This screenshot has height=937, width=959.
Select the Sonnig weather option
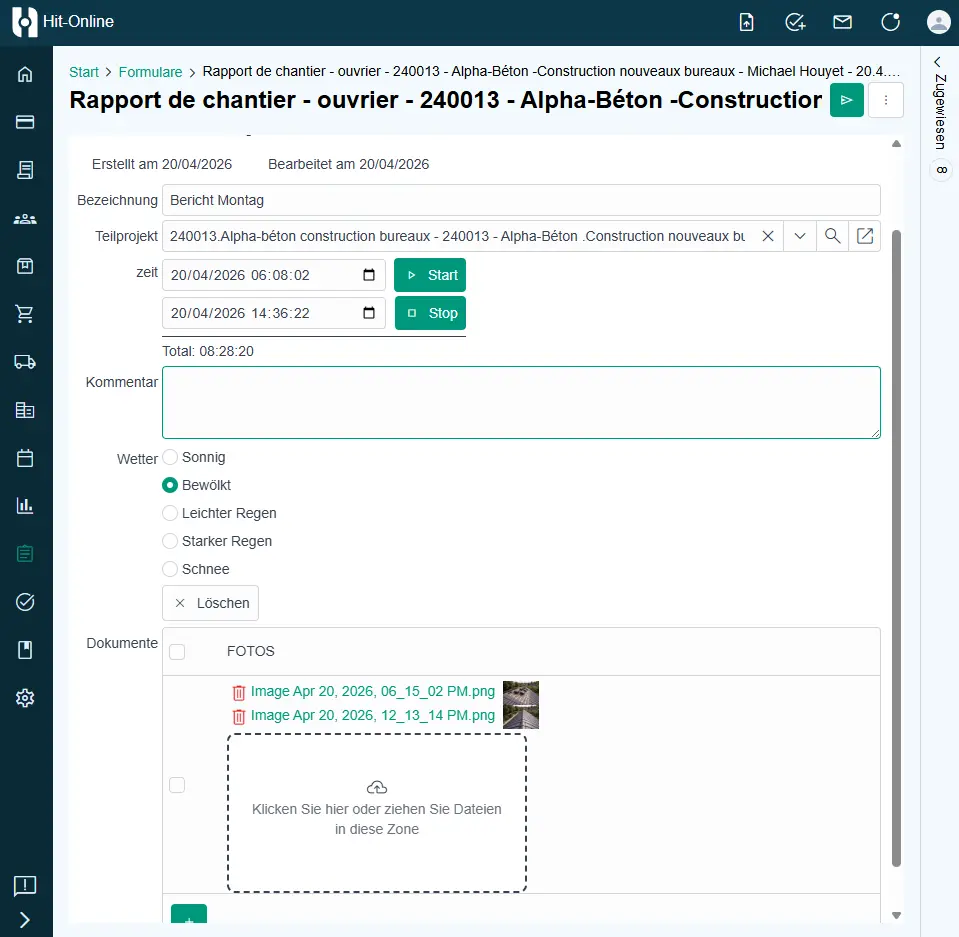point(170,457)
